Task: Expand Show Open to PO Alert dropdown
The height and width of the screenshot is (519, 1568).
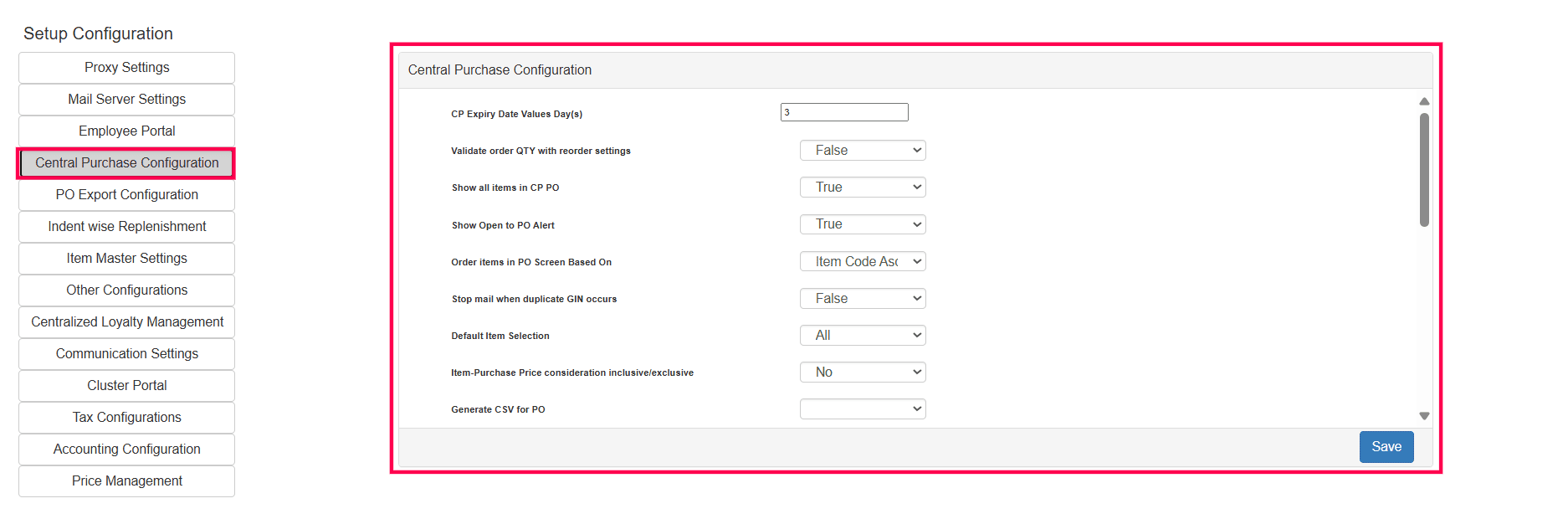Action: [862, 224]
